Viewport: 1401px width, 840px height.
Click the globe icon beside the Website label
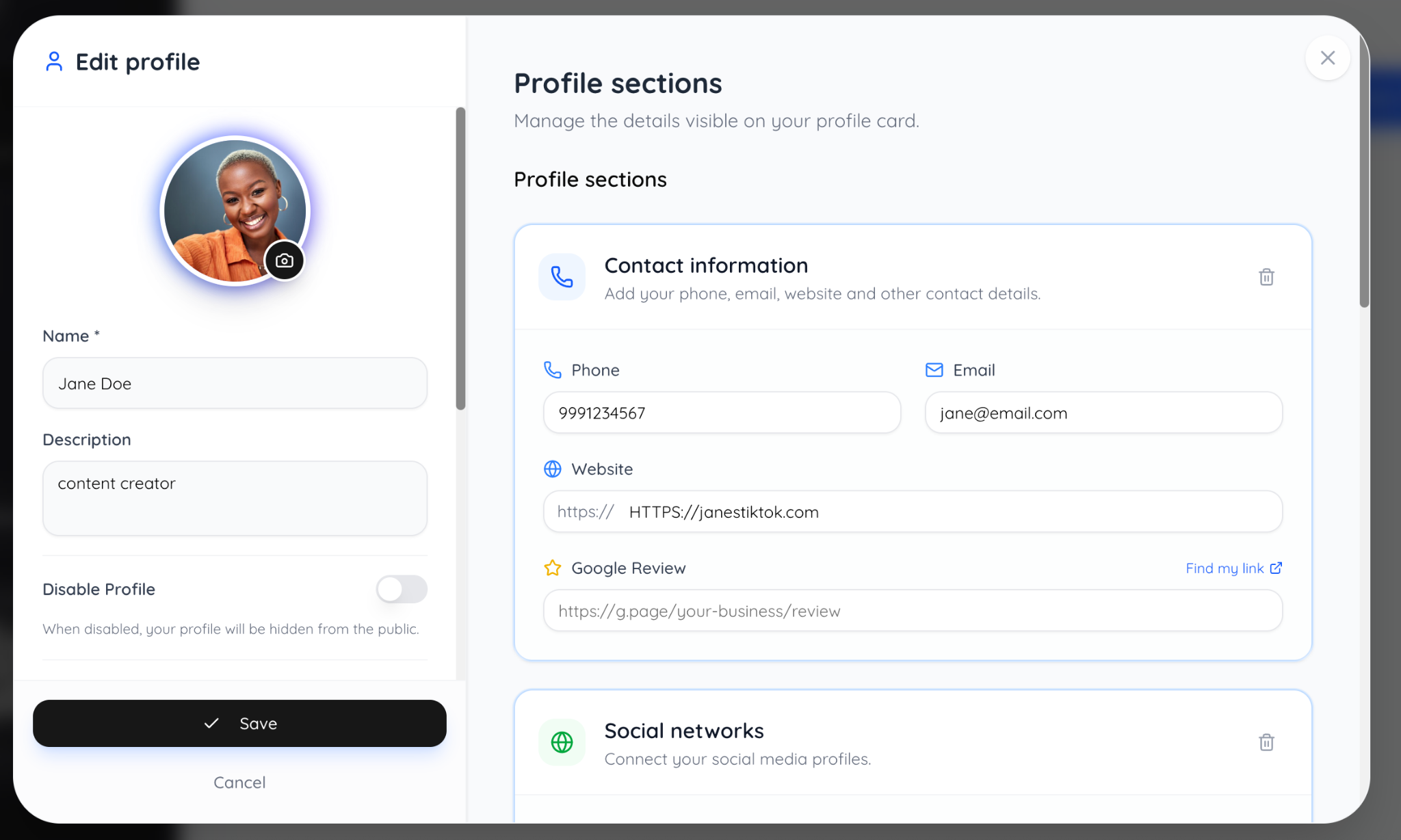pos(553,469)
